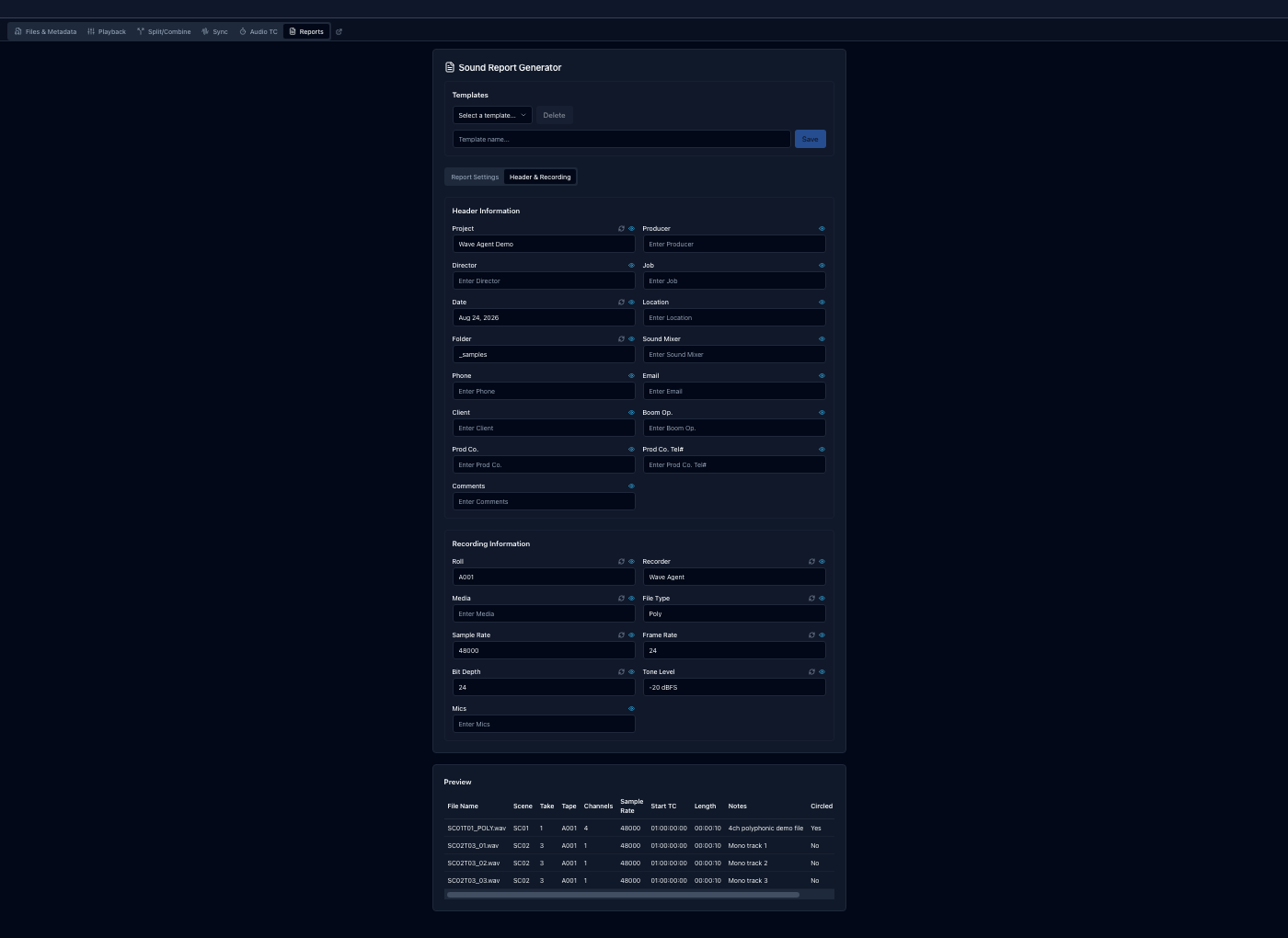Click the 4ch polyphonic demo file note
The image size is (1288, 938).
765,829
